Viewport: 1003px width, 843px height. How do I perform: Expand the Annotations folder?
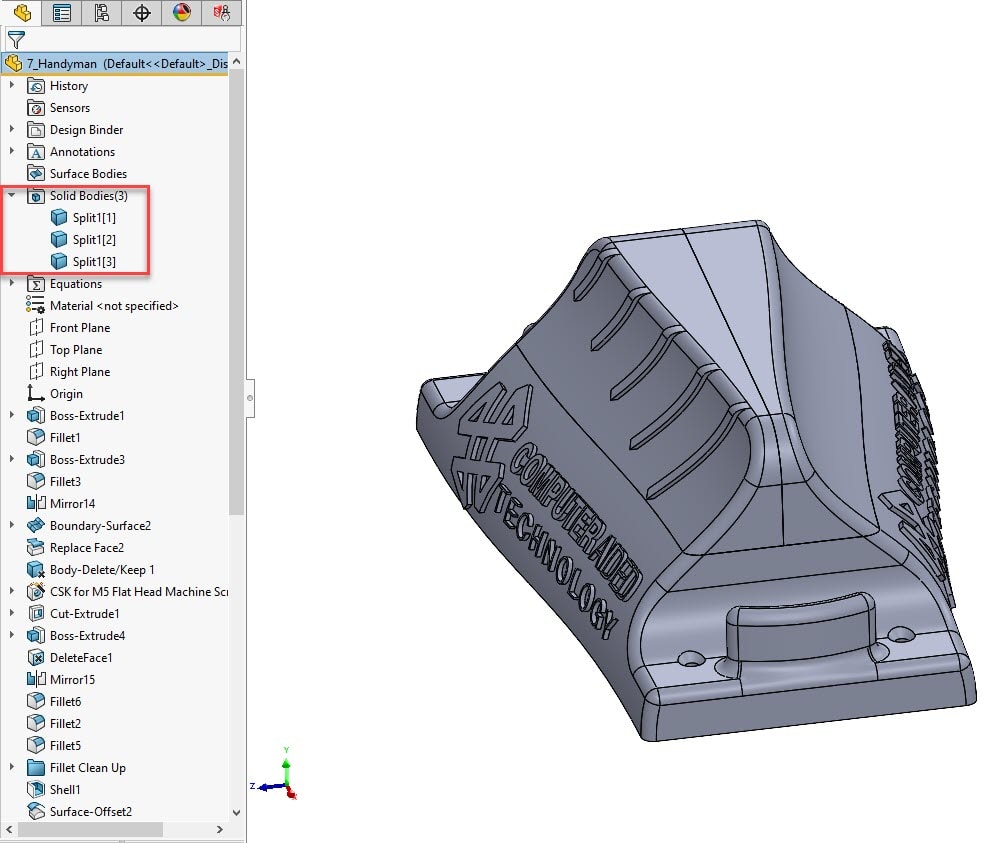(12, 151)
